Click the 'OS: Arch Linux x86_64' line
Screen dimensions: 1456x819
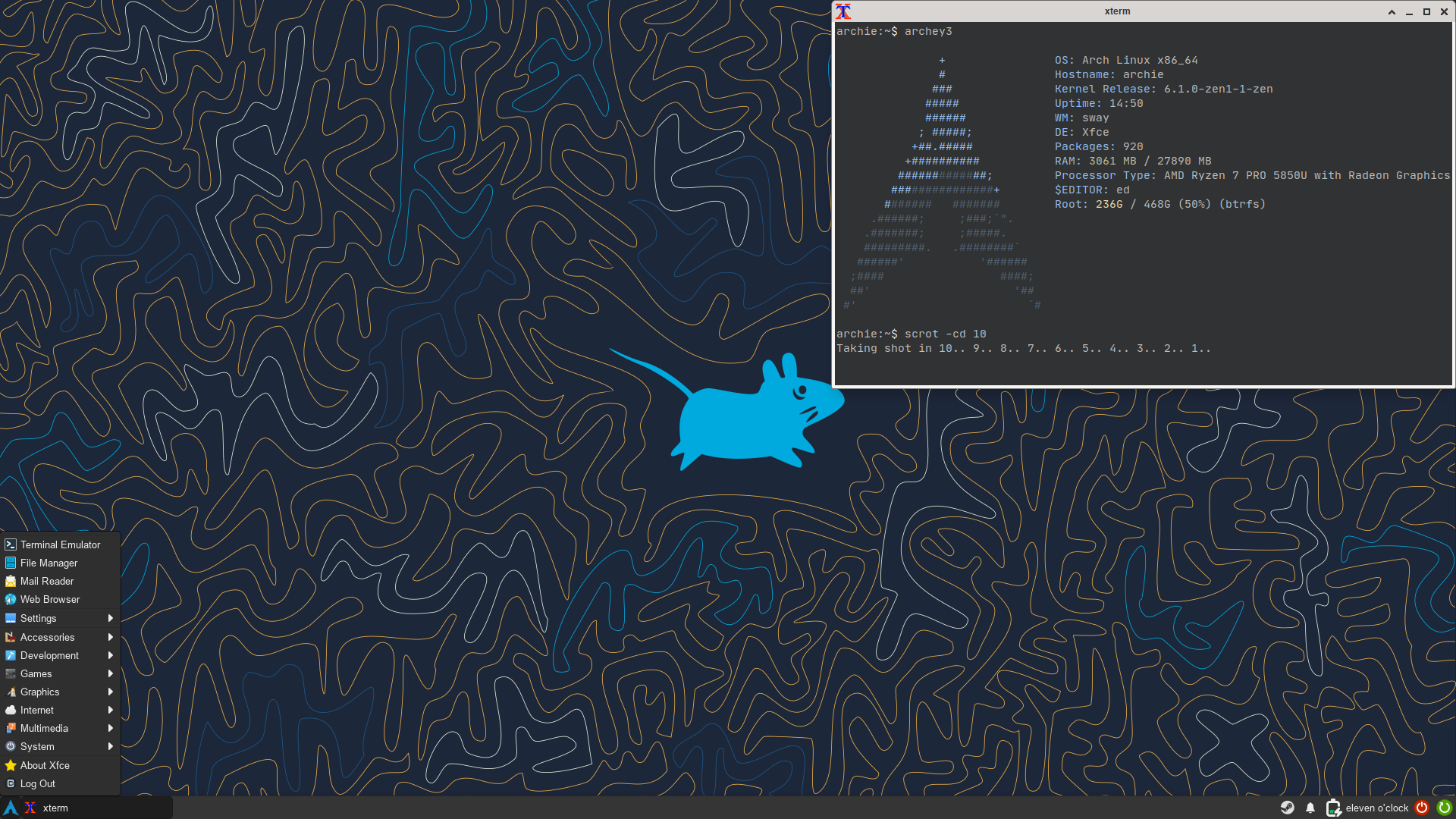pos(1126,60)
